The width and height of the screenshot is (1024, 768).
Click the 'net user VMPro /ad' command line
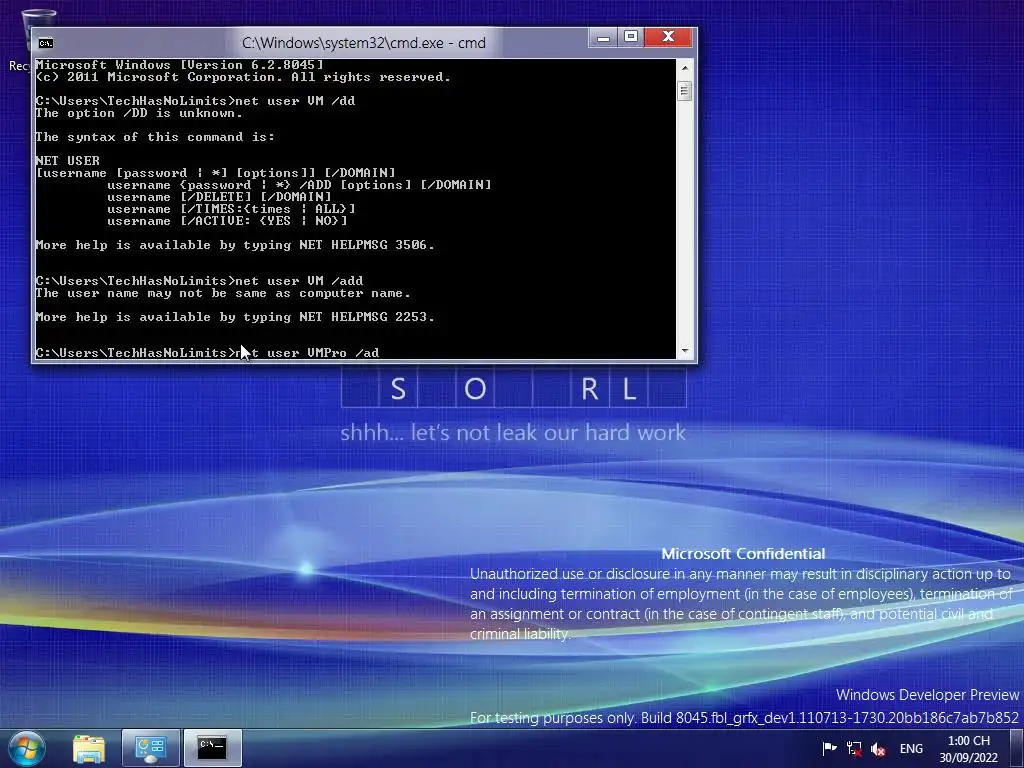pyautogui.click(x=207, y=353)
